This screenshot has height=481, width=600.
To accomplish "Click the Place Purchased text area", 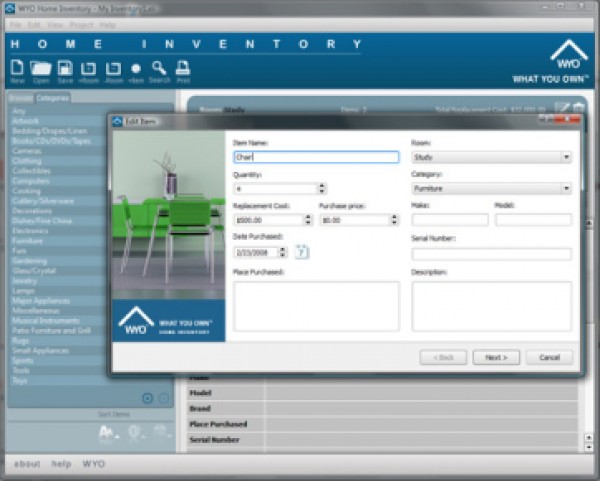I will pos(316,306).
